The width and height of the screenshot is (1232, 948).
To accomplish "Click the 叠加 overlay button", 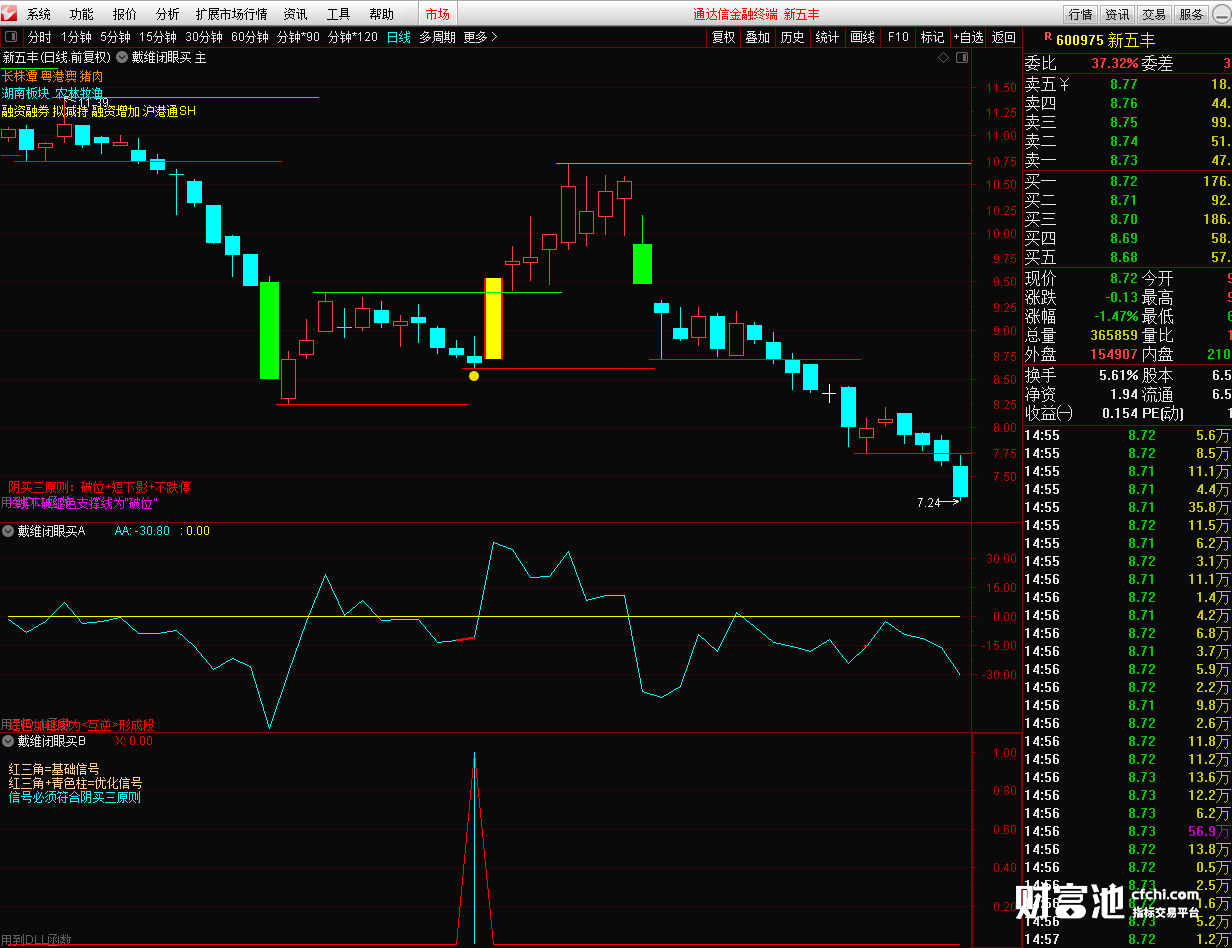I will coord(758,37).
